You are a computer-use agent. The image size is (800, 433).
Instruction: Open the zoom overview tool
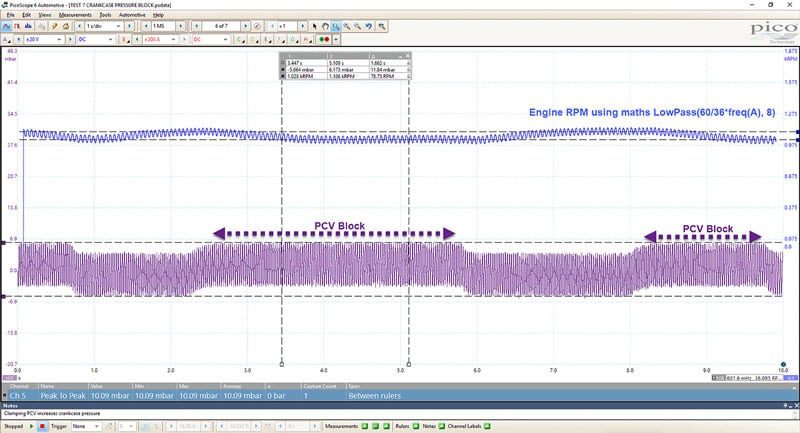coord(382,26)
